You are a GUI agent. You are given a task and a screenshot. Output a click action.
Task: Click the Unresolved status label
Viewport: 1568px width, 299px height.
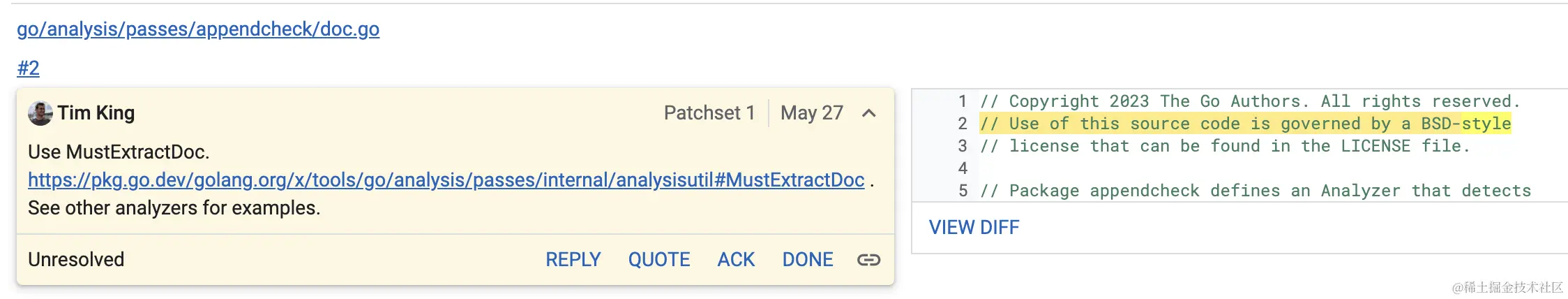(76, 260)
